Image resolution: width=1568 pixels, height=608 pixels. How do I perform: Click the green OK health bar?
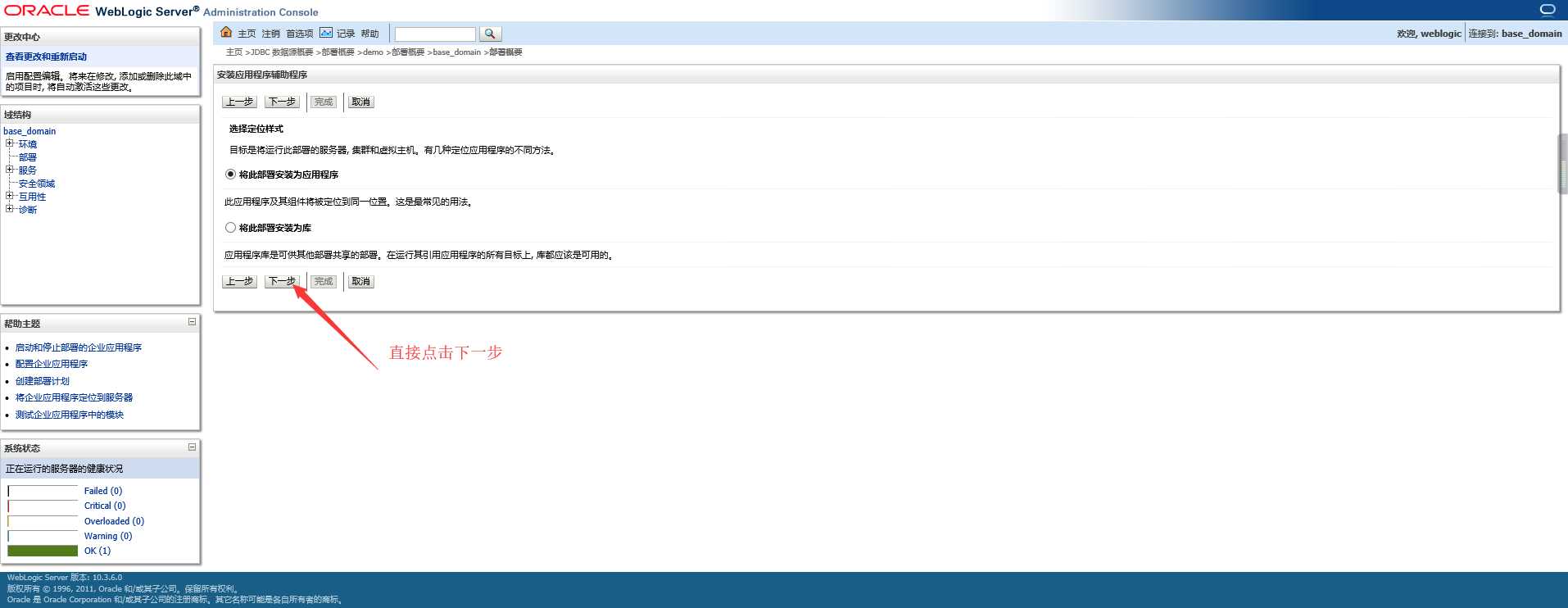(x=43, y=551)
